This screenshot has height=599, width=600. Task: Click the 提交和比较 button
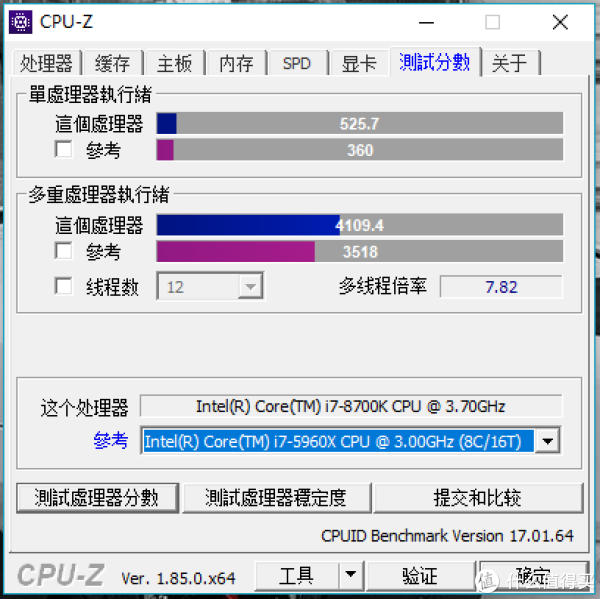478,498
